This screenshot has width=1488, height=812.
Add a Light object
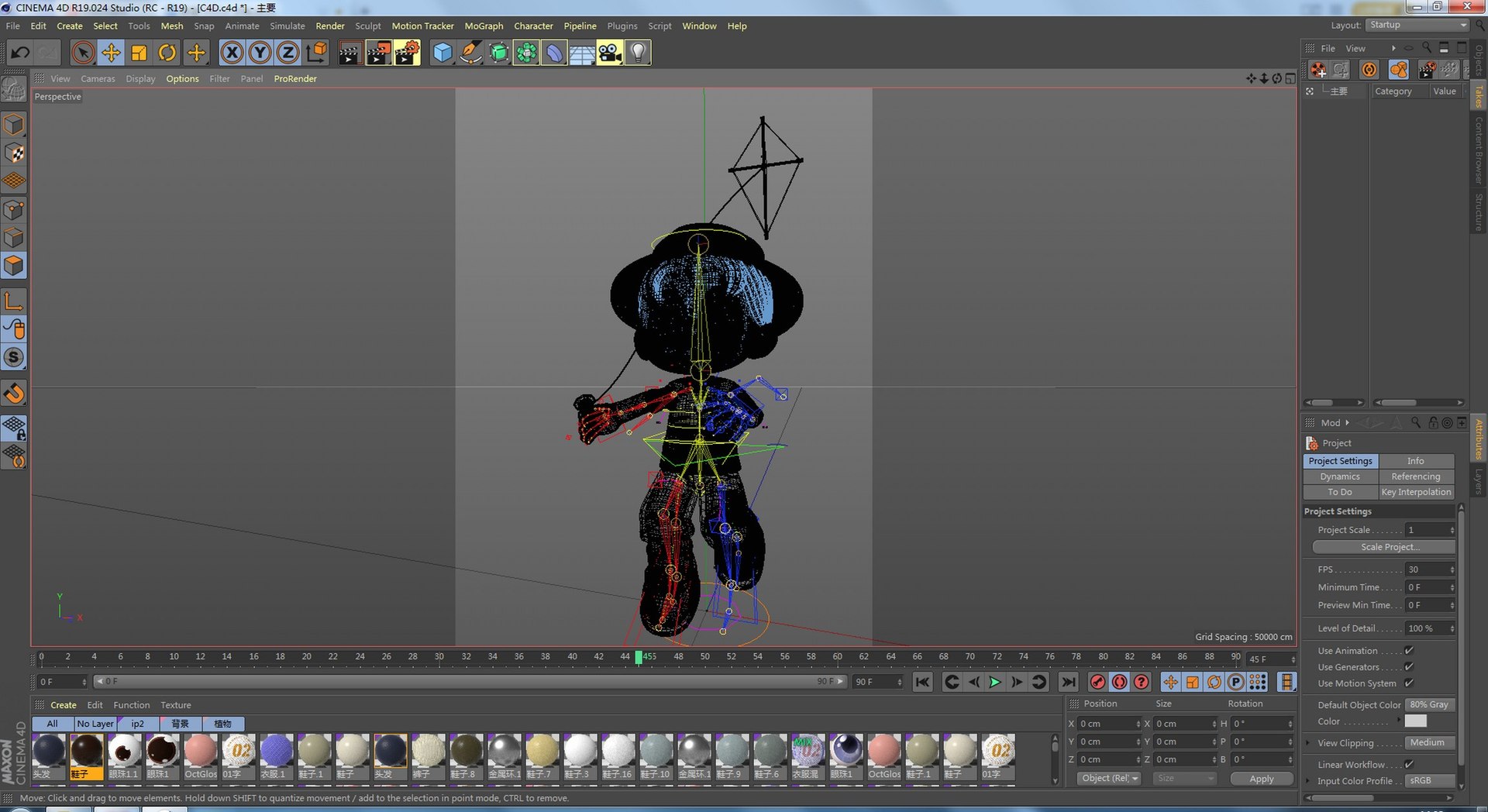pos(638,53)
